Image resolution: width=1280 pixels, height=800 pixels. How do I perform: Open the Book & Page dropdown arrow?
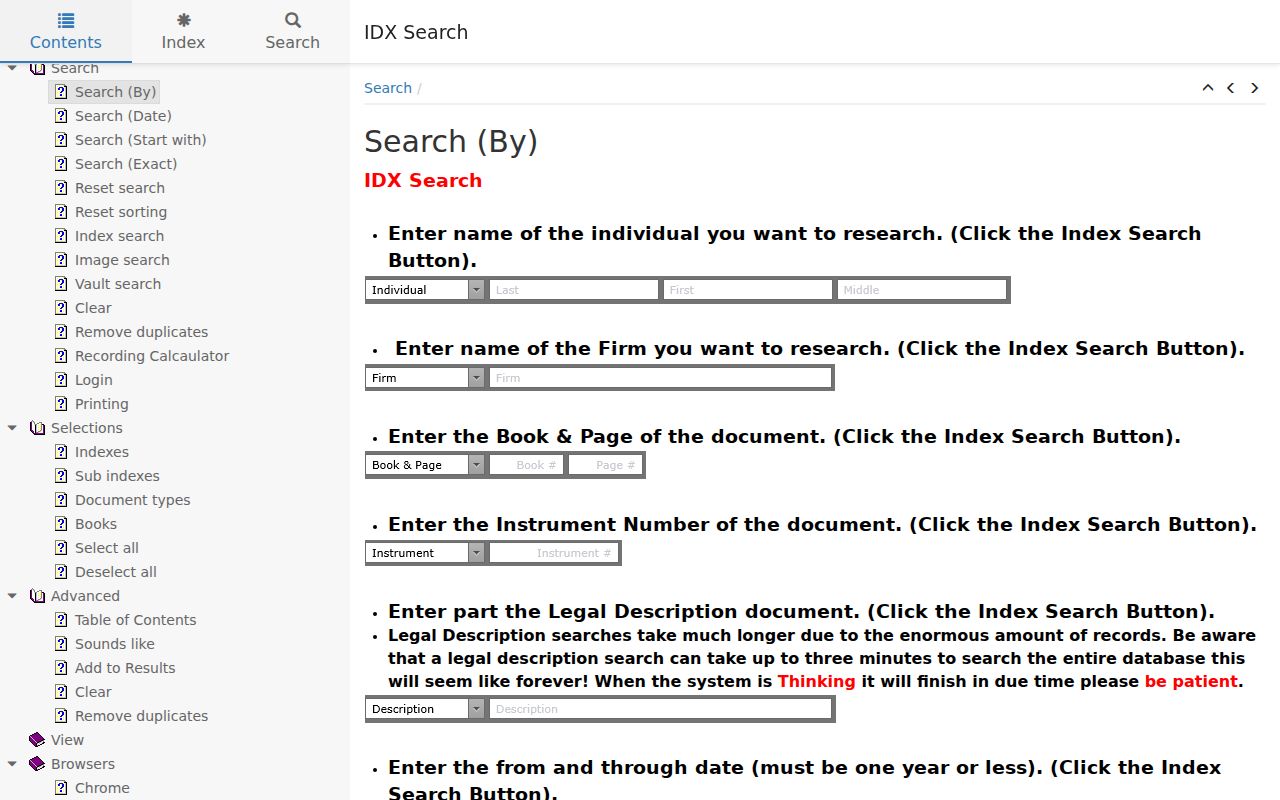point(476,465)
